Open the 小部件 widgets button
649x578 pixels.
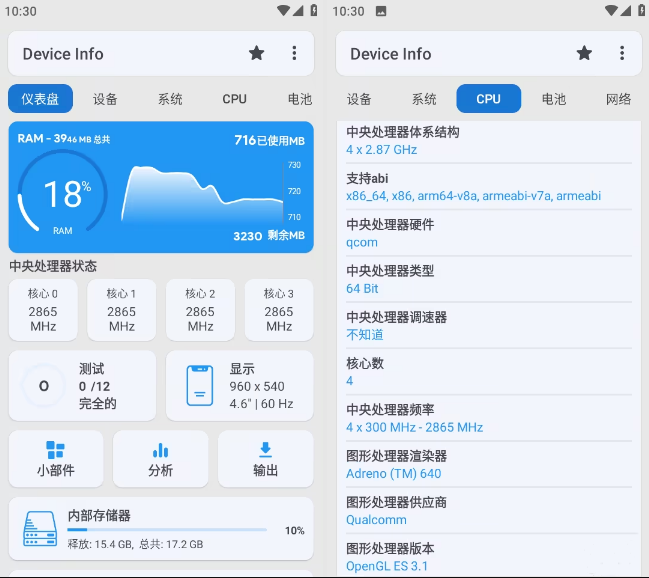[56, 458]
